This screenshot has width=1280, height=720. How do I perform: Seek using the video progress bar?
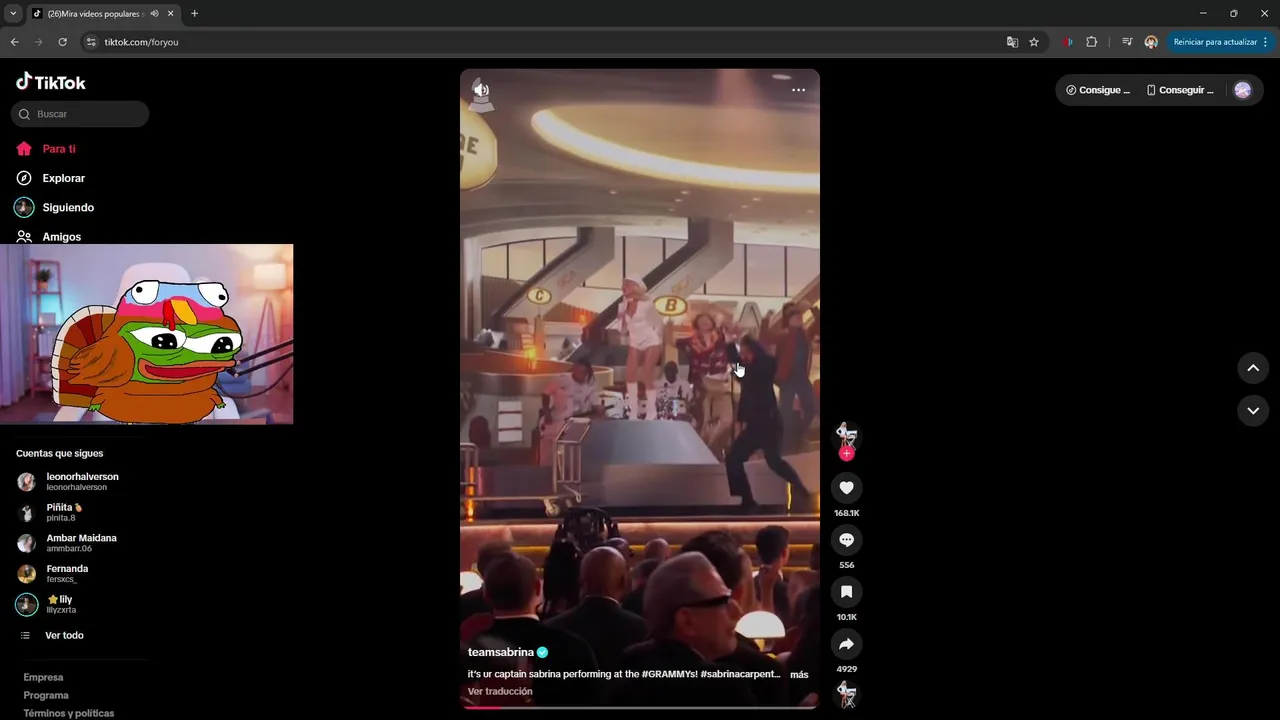point(640,707)
